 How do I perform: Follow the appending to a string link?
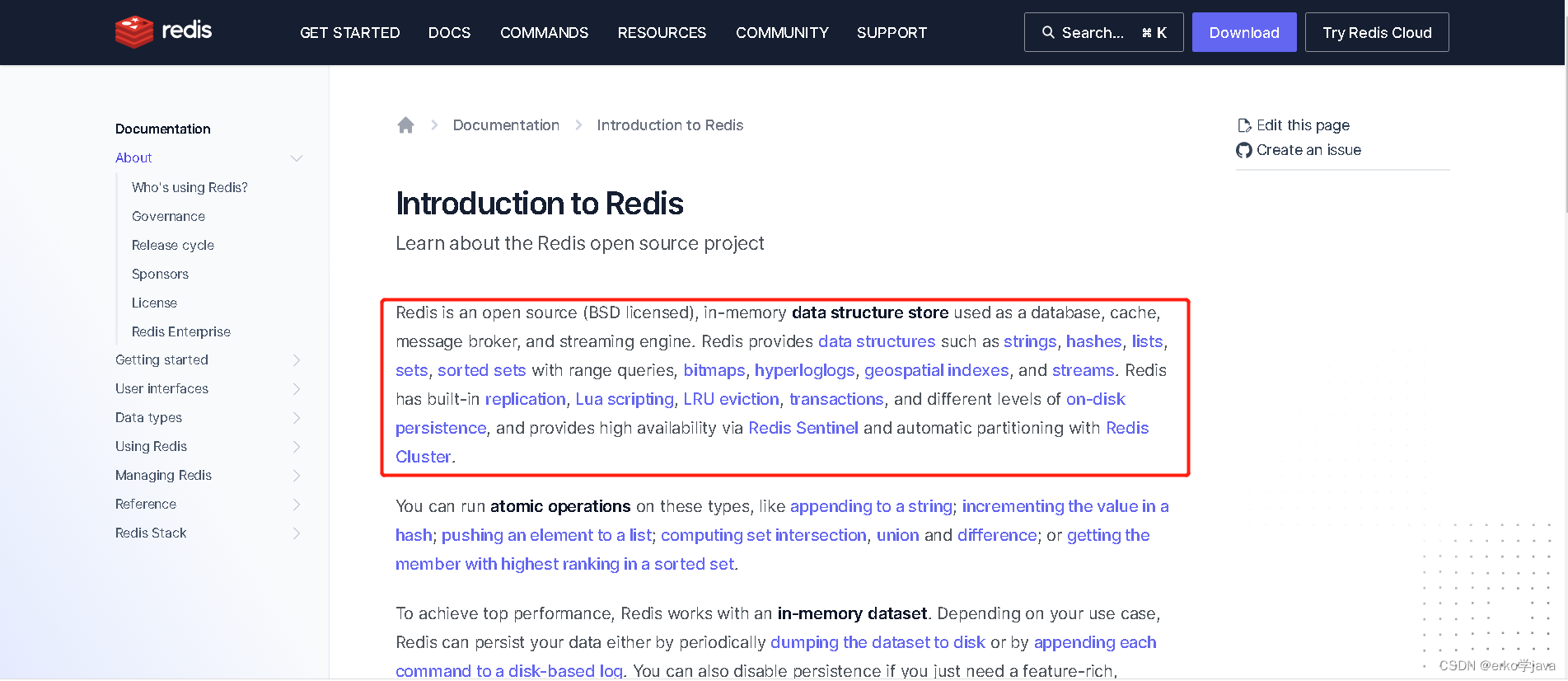[x=871, y=506]
